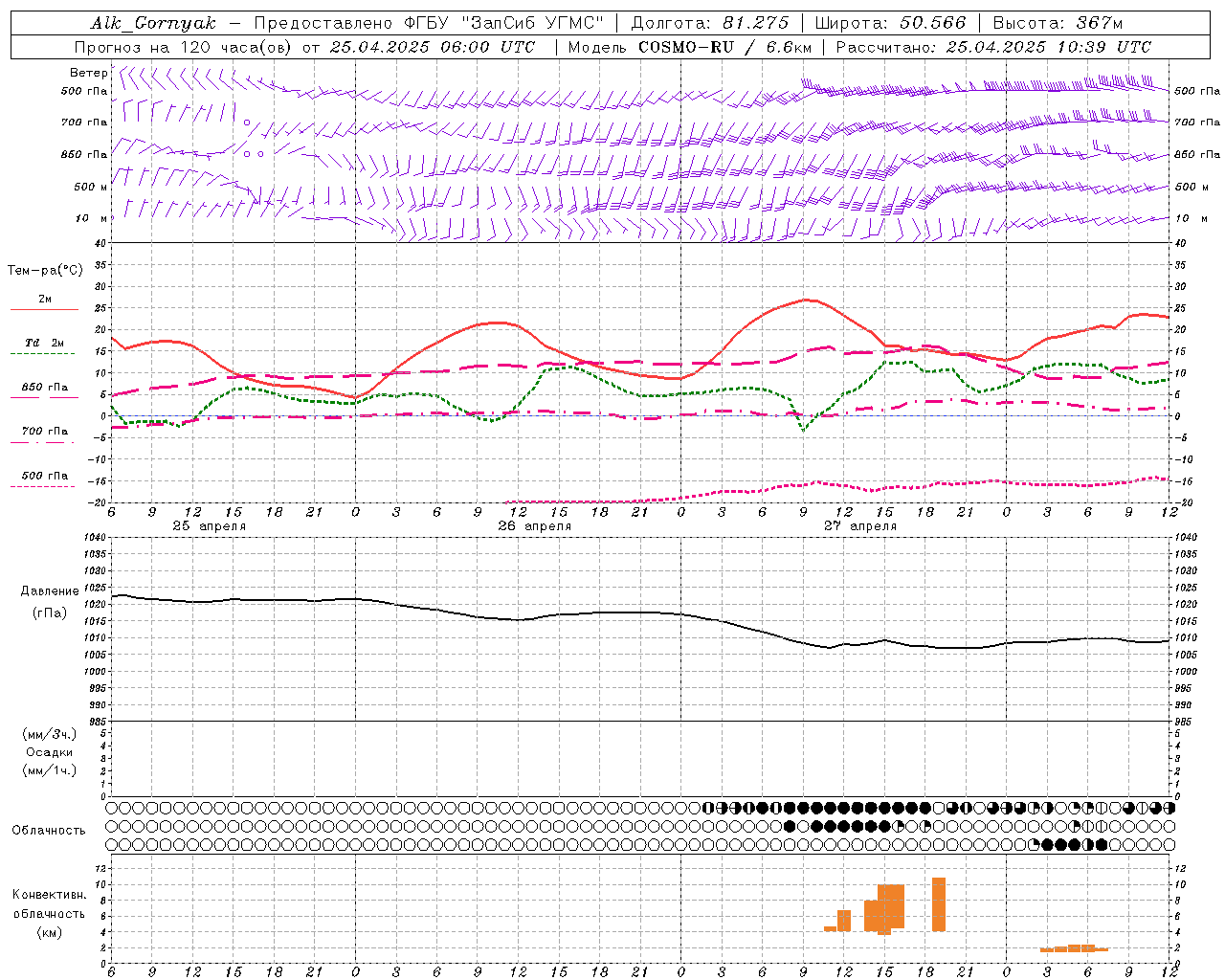Click the 1040 value on the left pressure axis
1225x980 pixels.
click(96, 538)
